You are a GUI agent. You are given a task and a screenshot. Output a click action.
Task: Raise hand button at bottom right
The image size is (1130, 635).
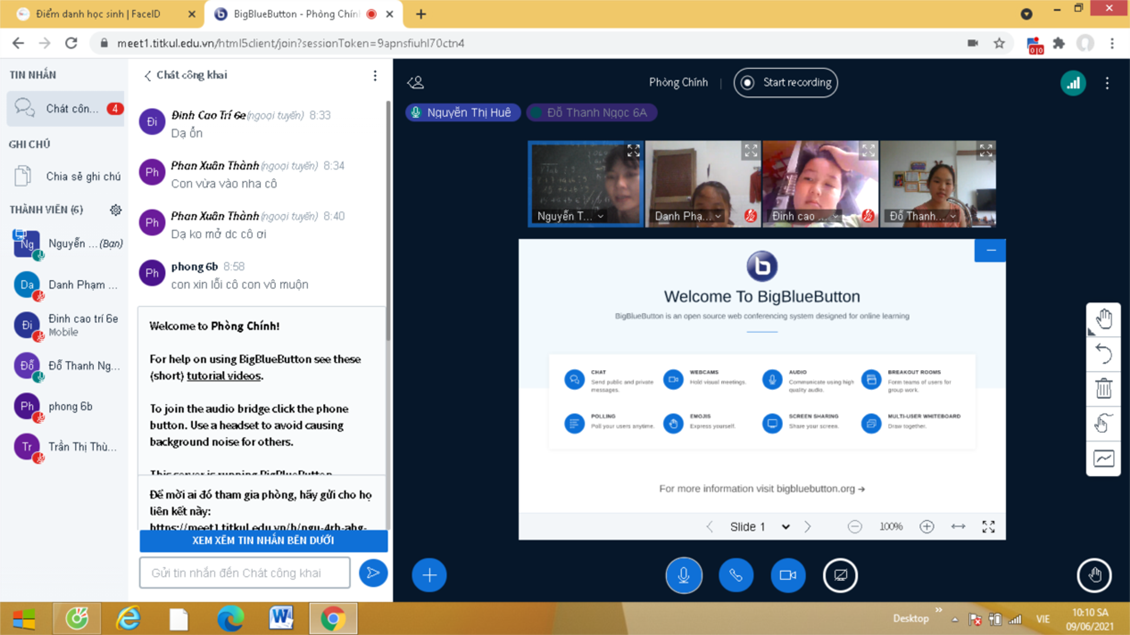(1094, 575)
